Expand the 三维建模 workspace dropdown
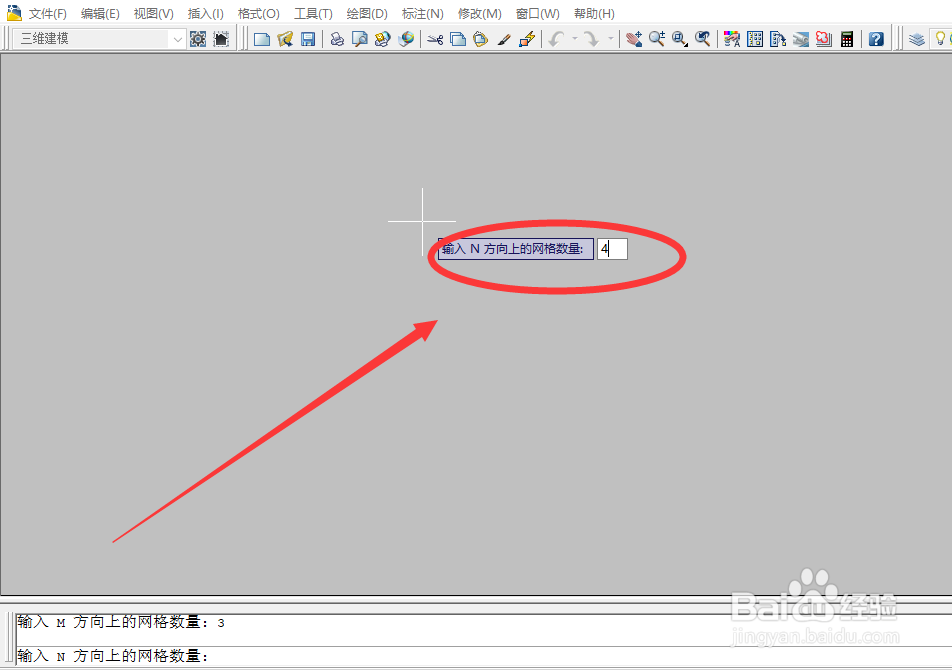This screenshot has height=670, width=952. tap(177, 39)
